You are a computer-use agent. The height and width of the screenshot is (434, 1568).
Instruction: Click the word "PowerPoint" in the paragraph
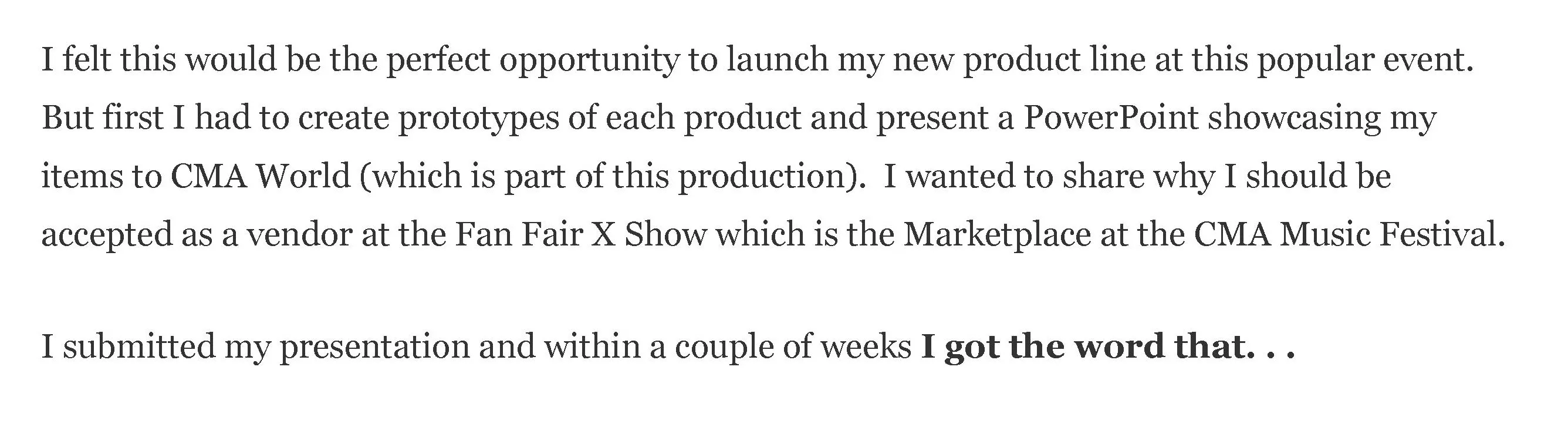click(x=1111, y=117)
